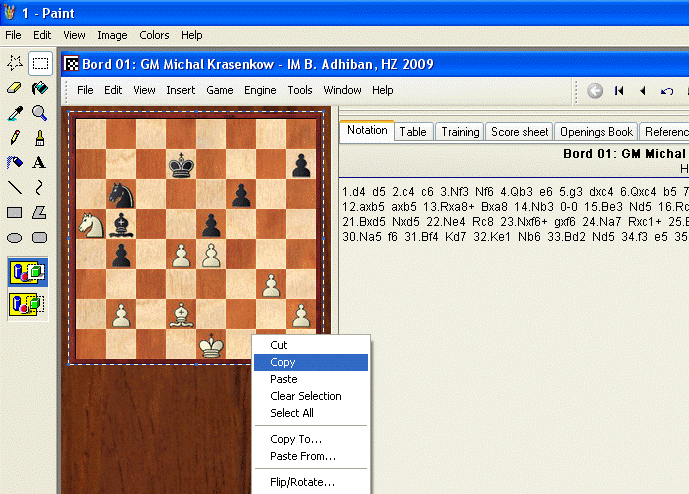Switch to the Pencil tool
The height and width of the screenshot is (494, 689).
coord(14,138)
